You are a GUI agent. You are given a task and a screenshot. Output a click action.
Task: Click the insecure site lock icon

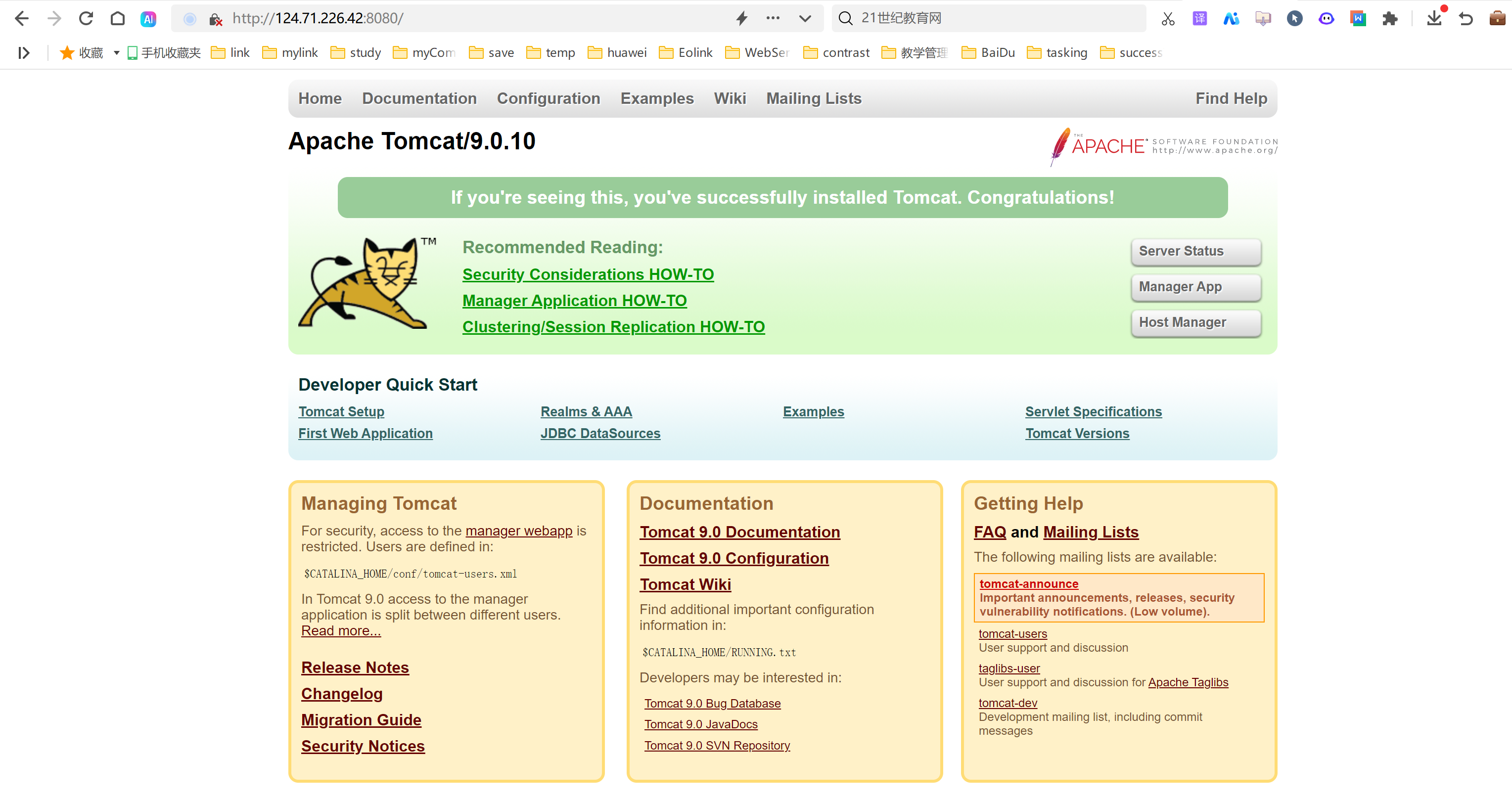point(216,19)
